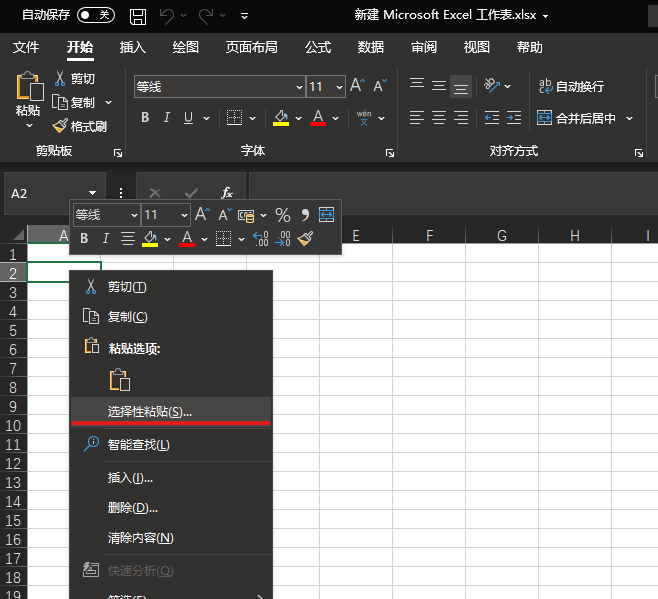
Task: Switch to the 公式 tab
Action: click(318, 47)
